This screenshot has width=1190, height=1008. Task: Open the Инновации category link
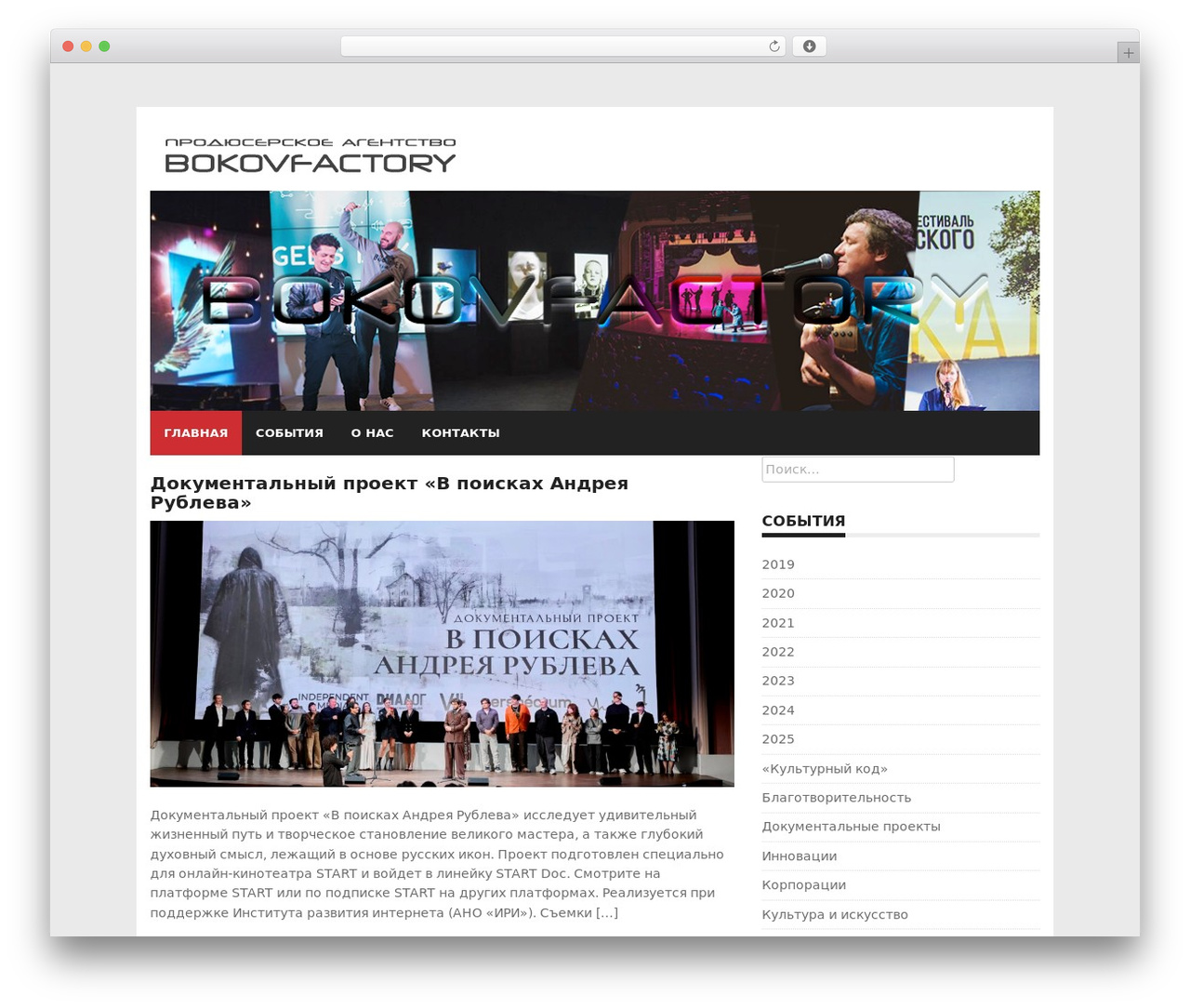point(800,856)
